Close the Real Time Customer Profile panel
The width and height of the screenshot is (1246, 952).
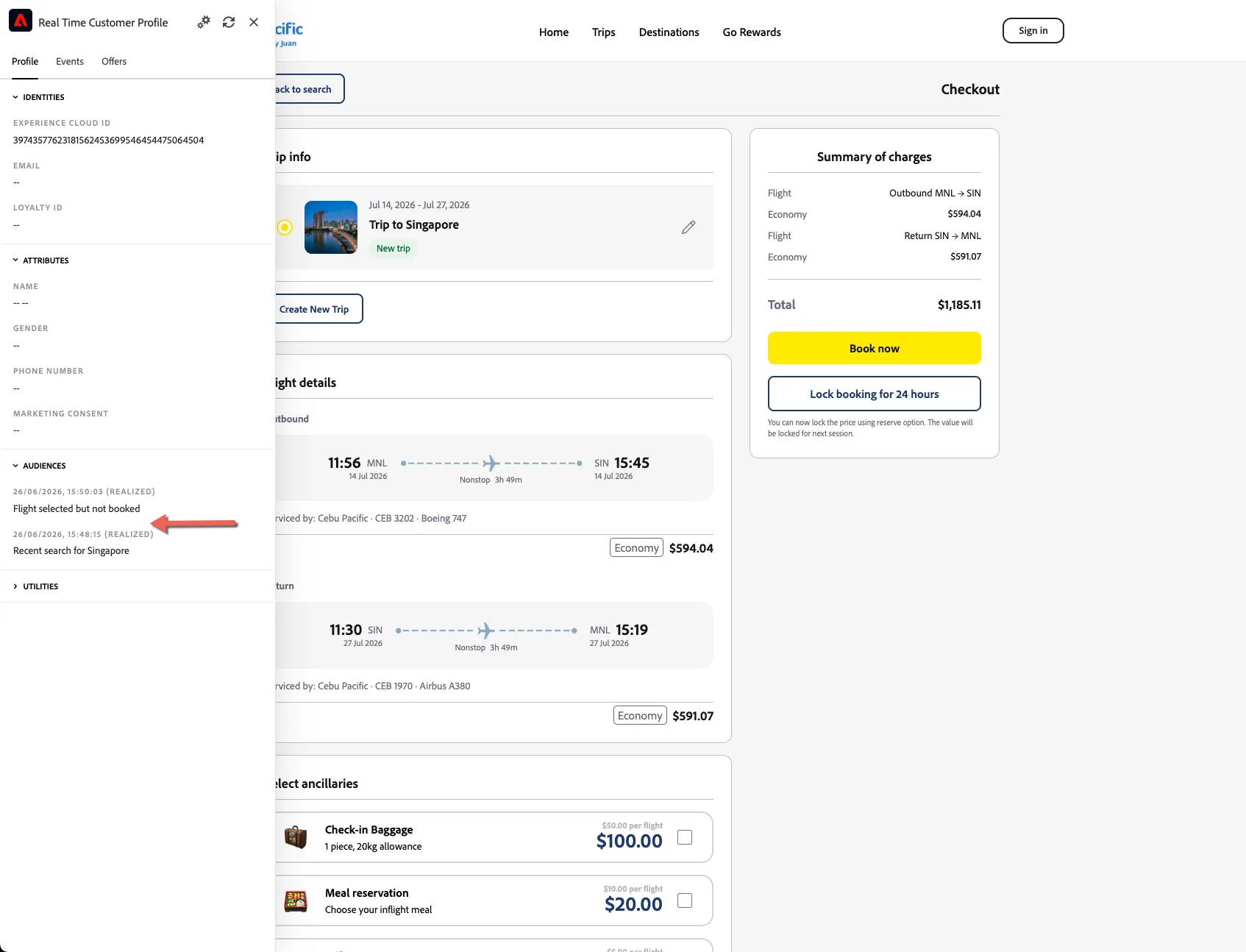tap(254, 22)
